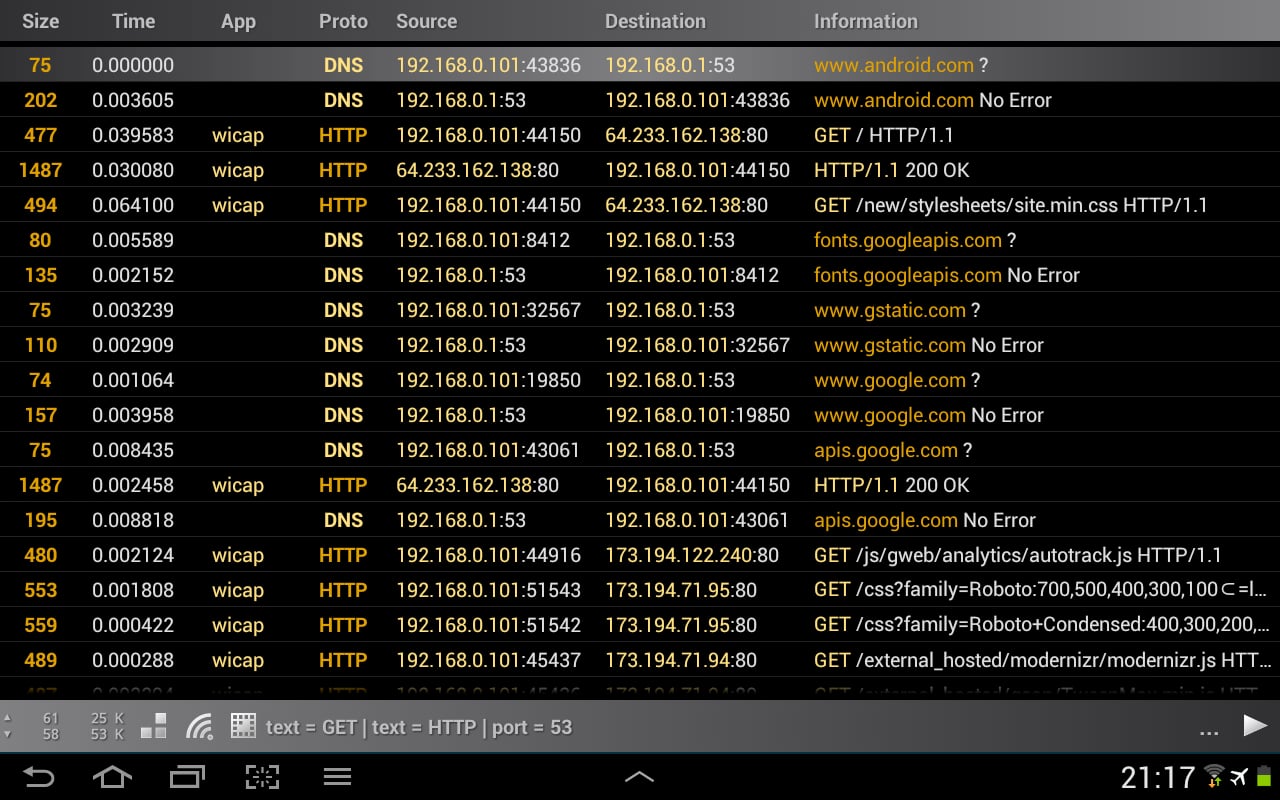Tap the packet counter up/down arrows
This screenshot has height=800, width=1280.
(8, 726)
